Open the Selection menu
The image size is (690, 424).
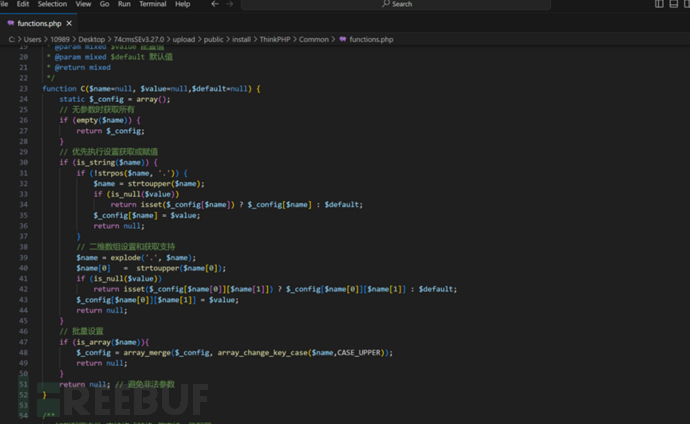pos(52,4)
